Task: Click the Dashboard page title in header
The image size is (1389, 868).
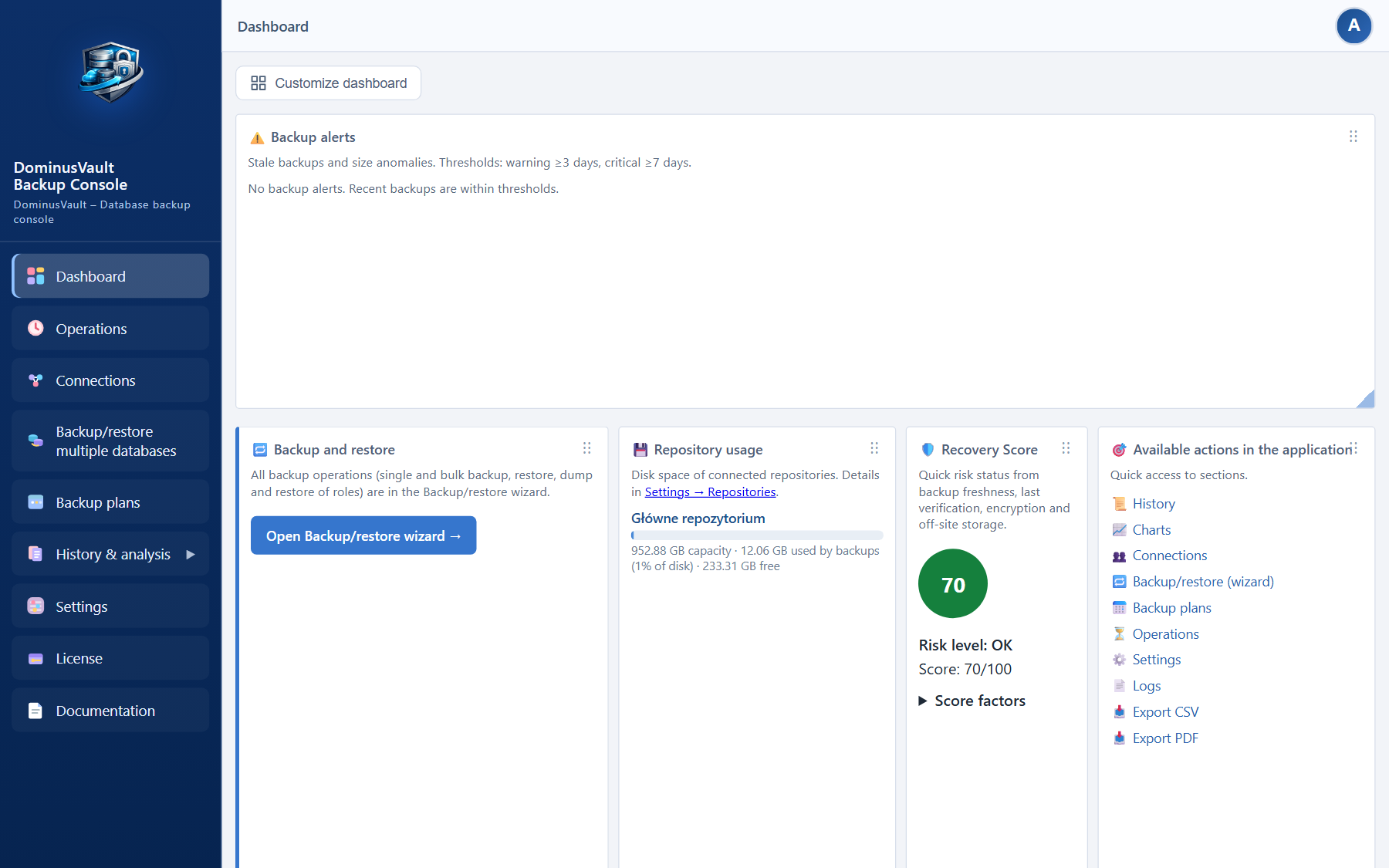Action: tap(273, 27)
